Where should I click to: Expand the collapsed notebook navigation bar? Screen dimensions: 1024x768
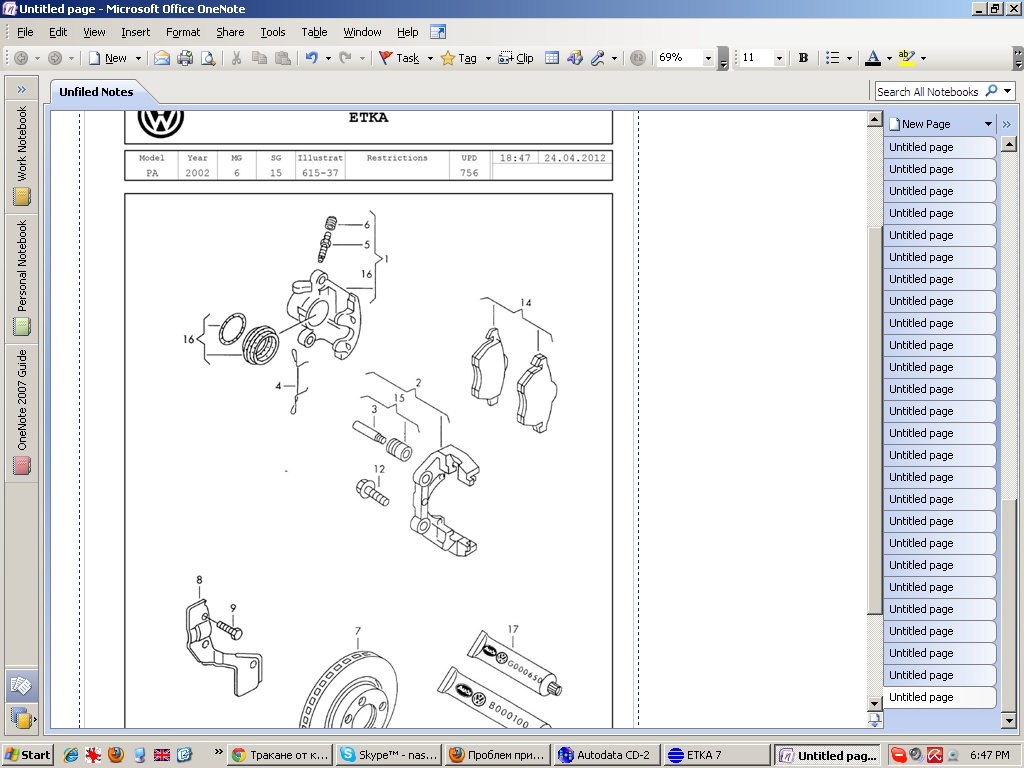pyautogui.click(x=21, y=90)
